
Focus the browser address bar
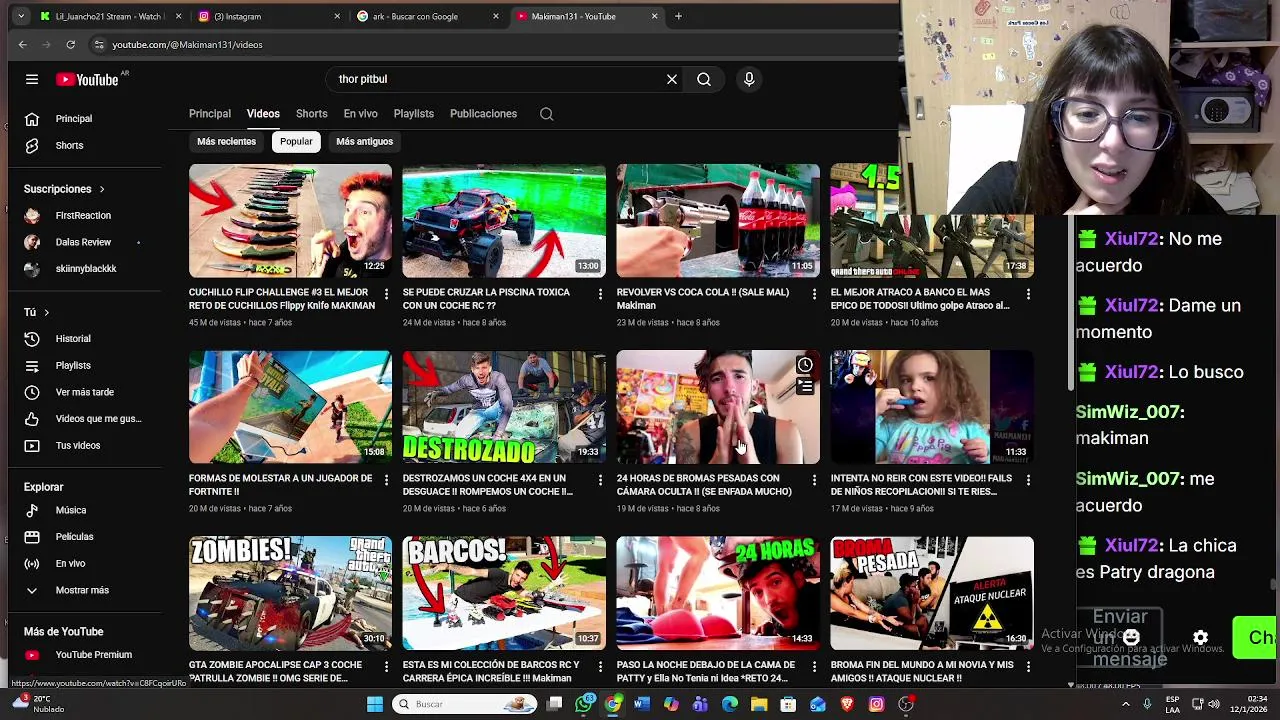coord(490,44)
